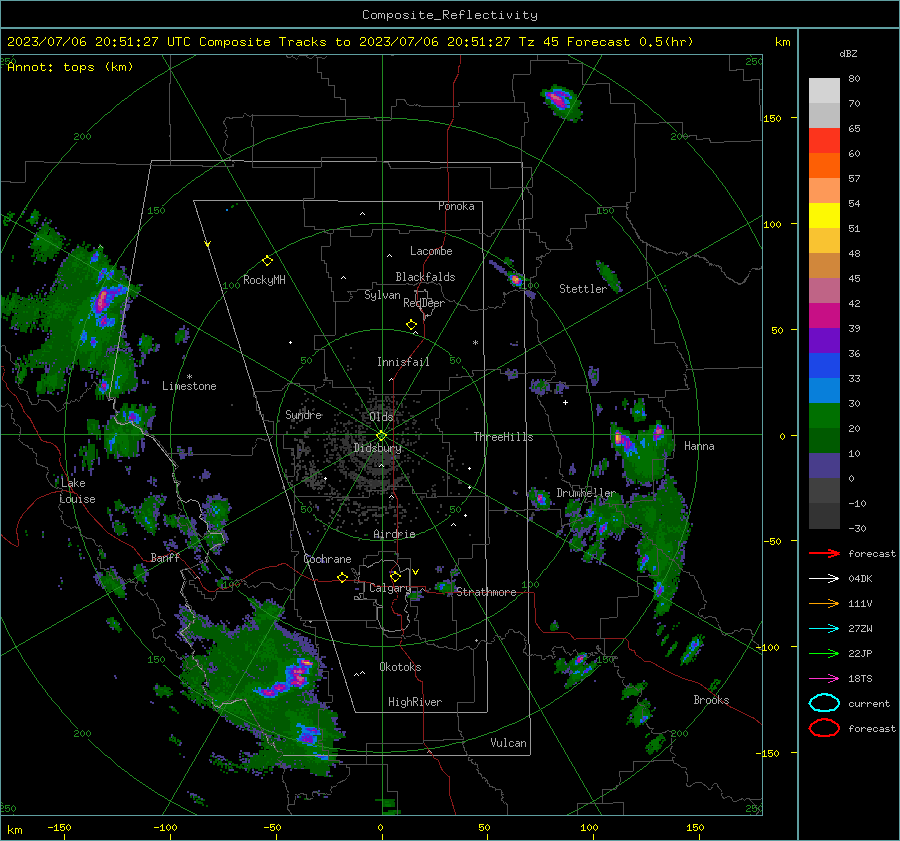The width and height of the screenshot is (900, 841).
Task: Click the Olds town label
Action: click(x=381, y=417)
